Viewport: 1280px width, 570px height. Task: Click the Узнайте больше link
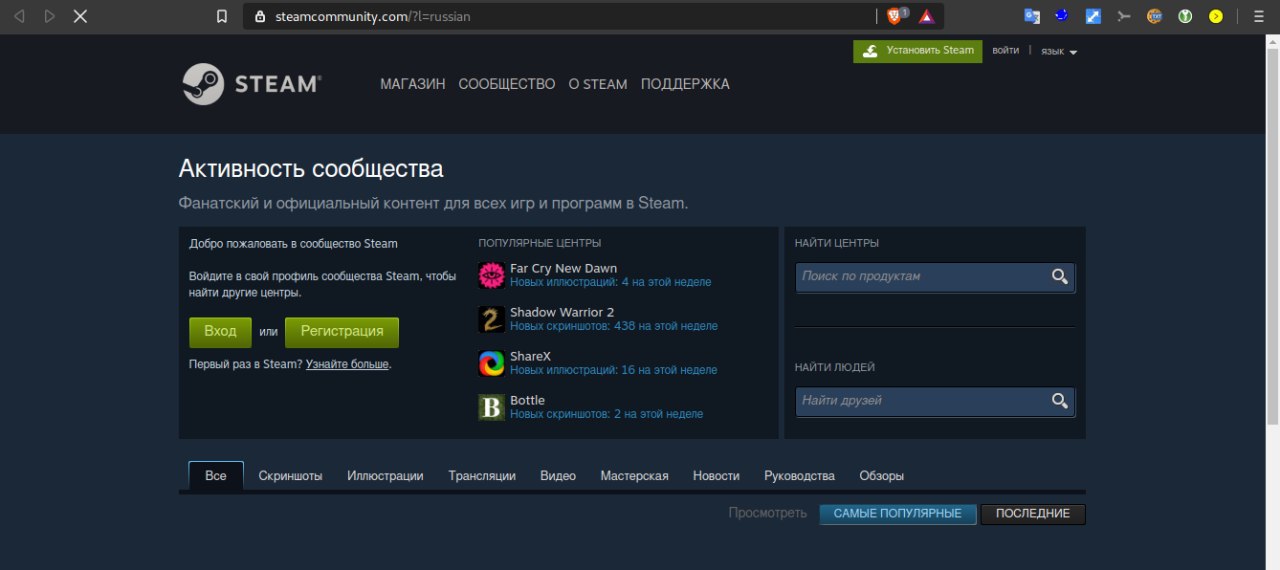pyautogui.click(x=347, y=365)
